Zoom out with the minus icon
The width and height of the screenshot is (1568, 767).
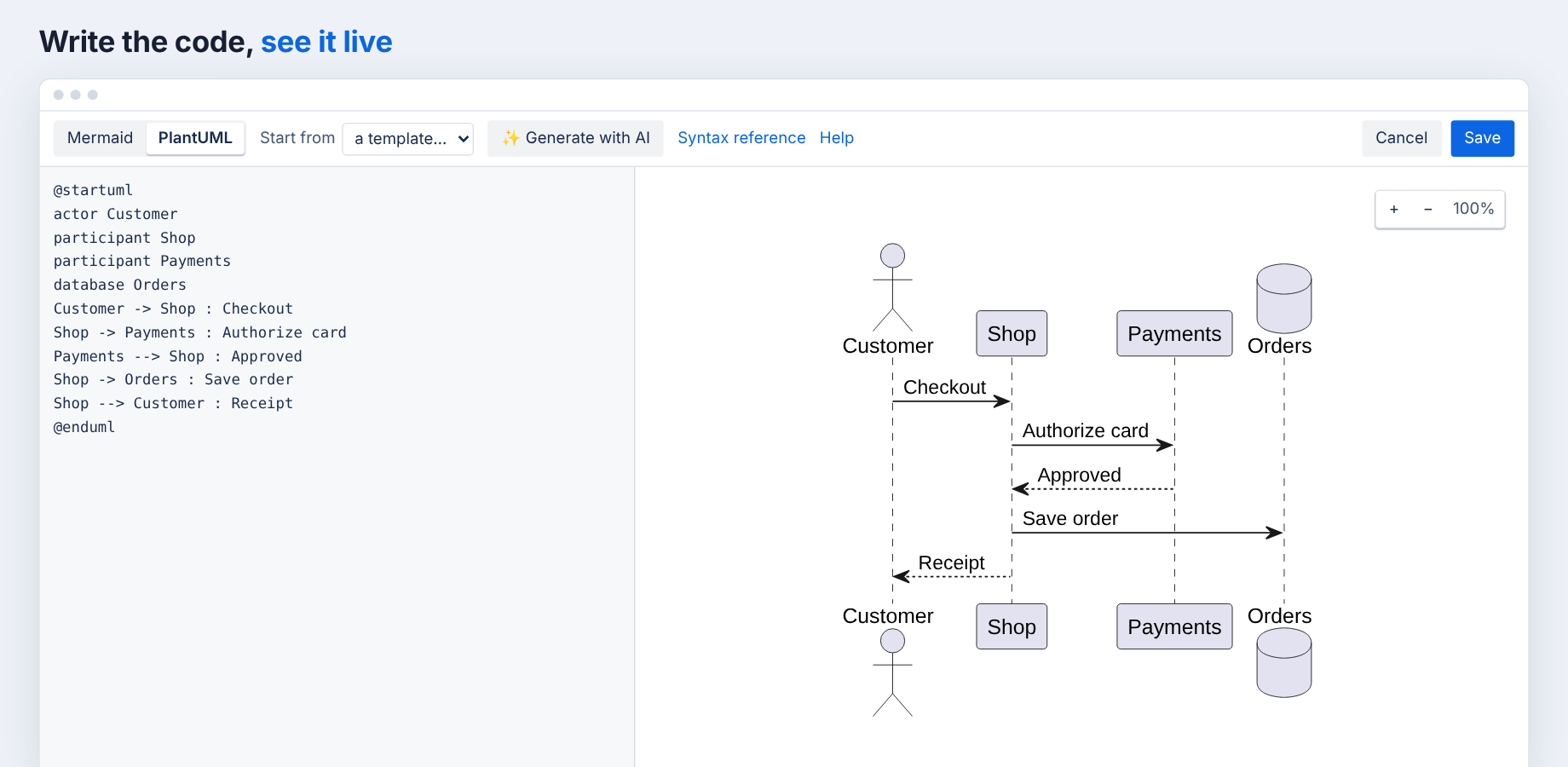1428,209
